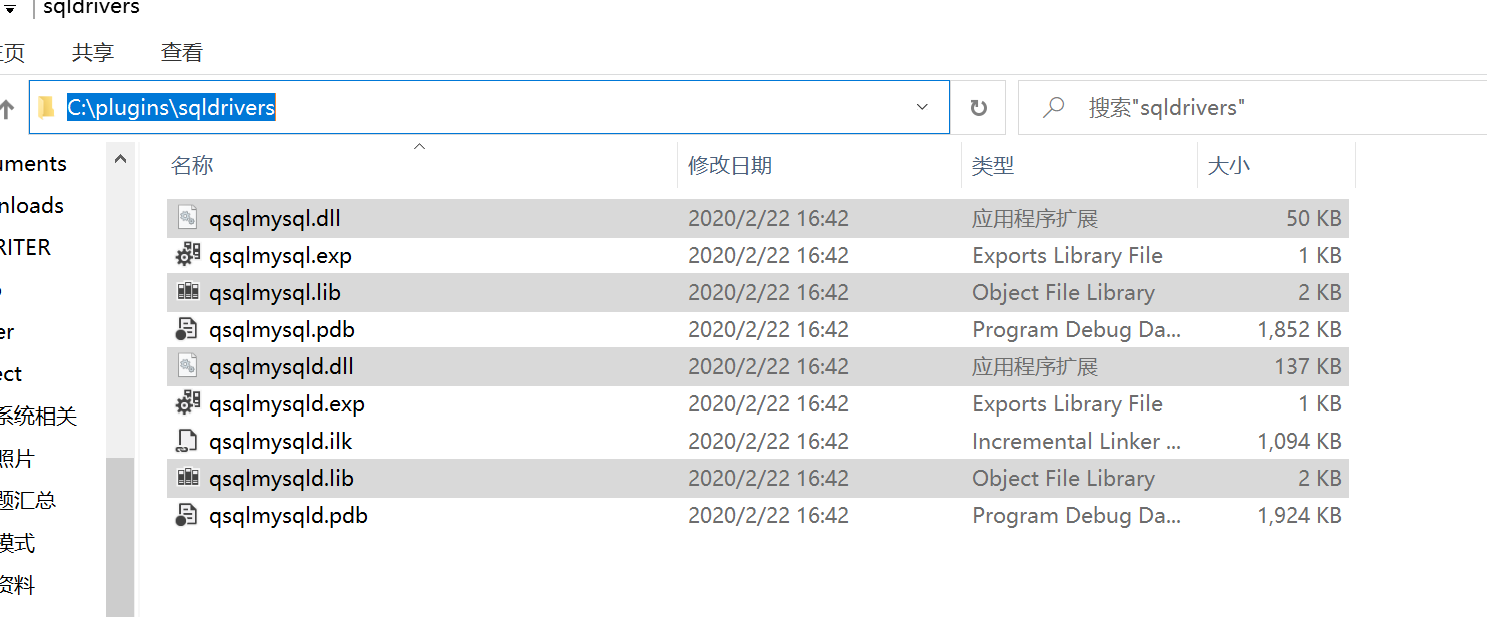1487x617 pixels.
Task: Open the quick access toolbar dropdown arrow
Action: coord(10,9)
